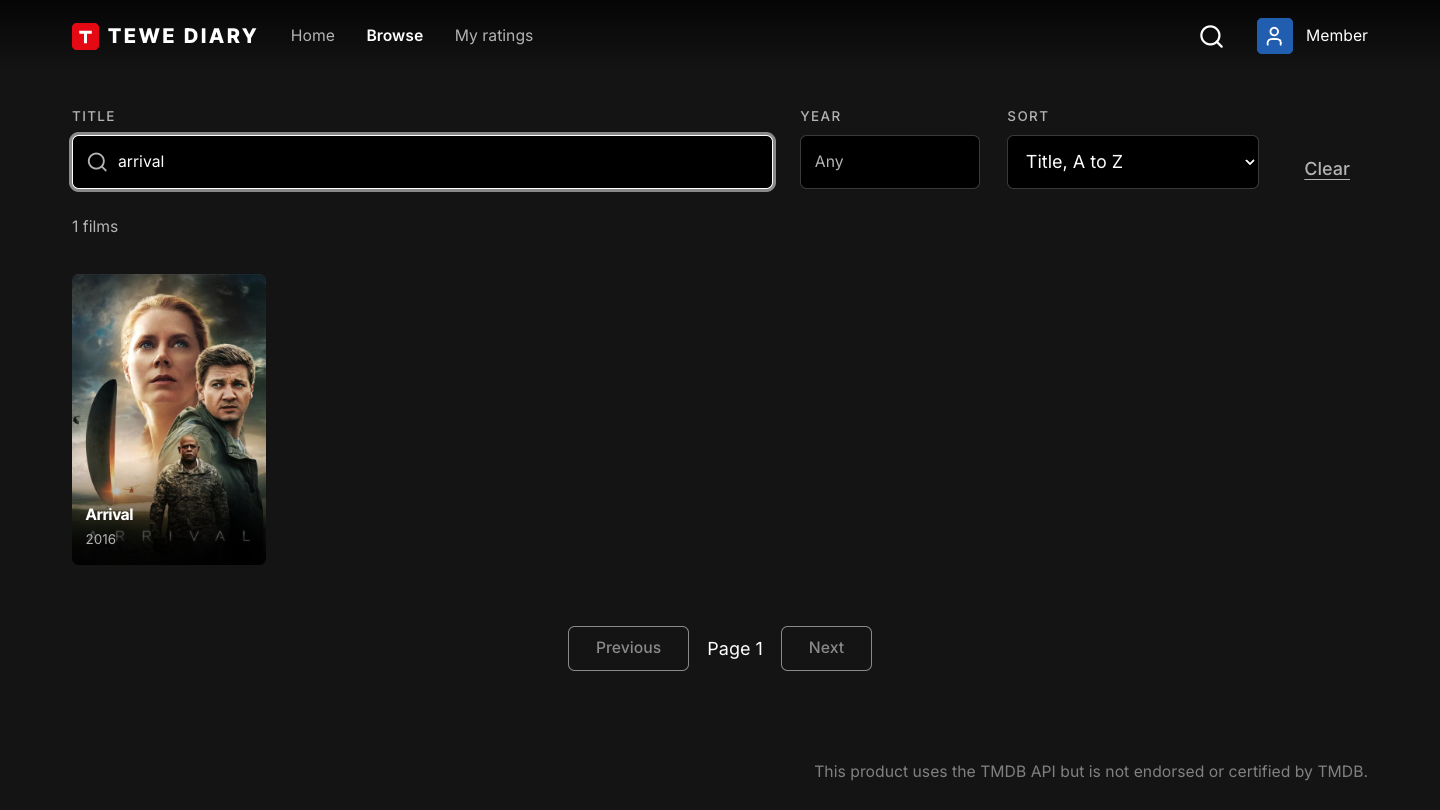Click the blue member avatar icon
This screenshot has width=1440, height=810.
[x=1274, y=36]
